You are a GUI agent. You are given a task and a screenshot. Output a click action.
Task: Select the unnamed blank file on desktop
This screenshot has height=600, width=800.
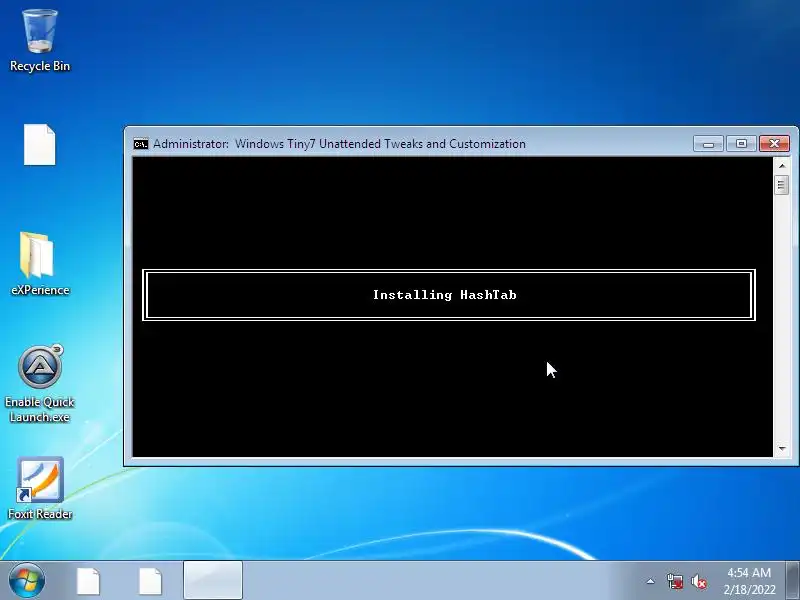[40, 144]
